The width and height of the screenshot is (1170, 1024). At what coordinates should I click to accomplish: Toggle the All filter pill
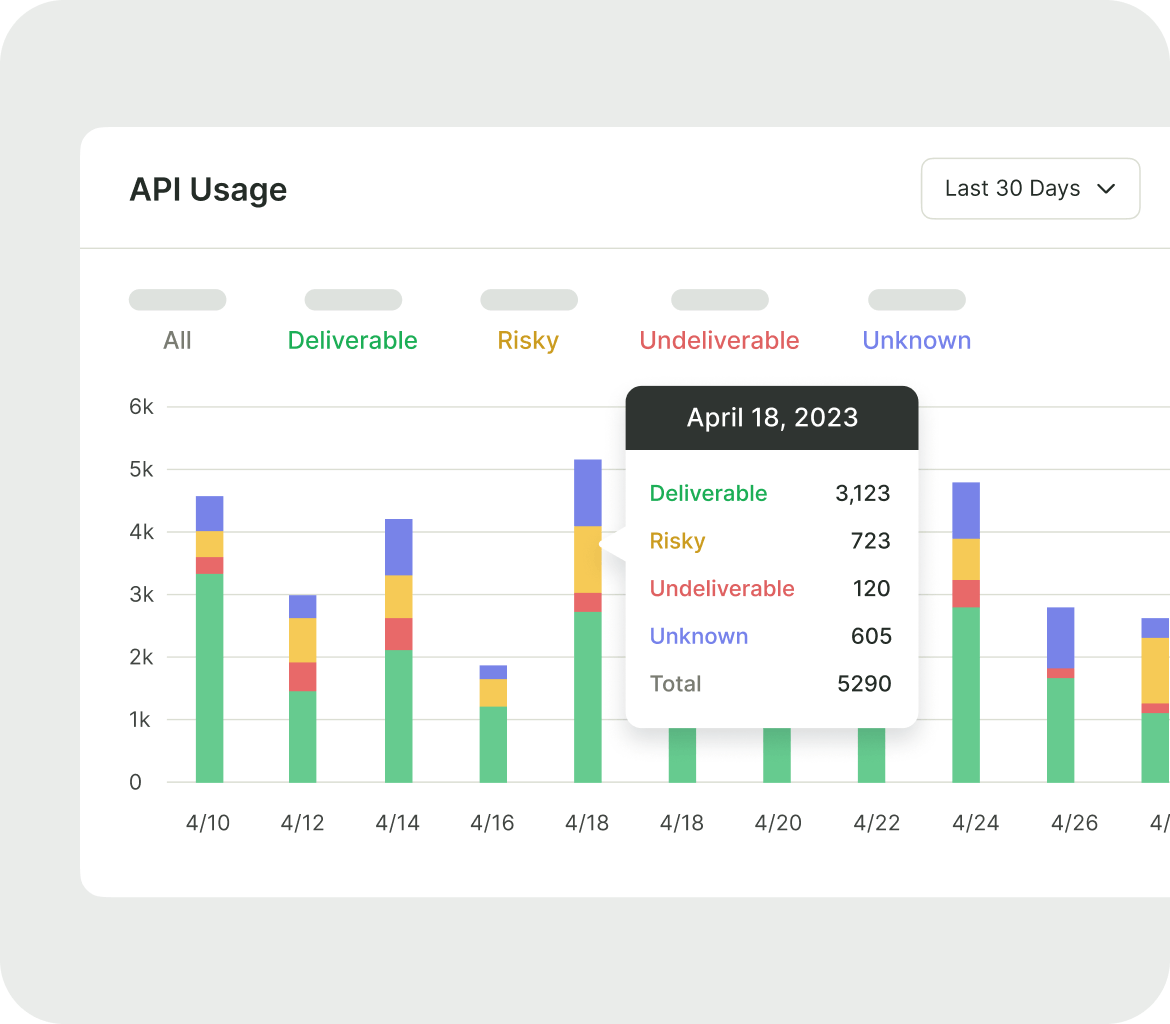[177, 299]
